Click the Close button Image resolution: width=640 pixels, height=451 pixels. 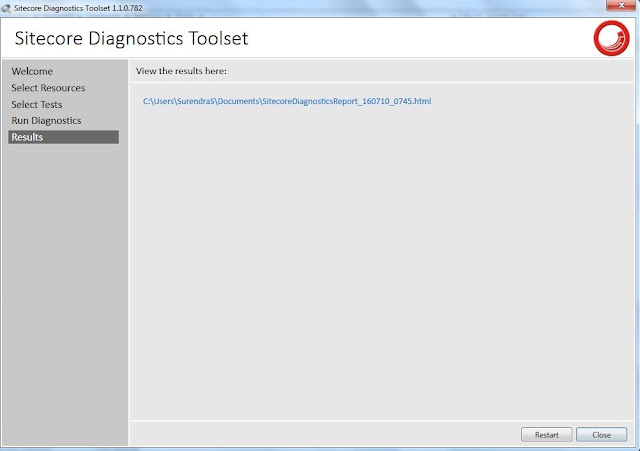(602, 435)
